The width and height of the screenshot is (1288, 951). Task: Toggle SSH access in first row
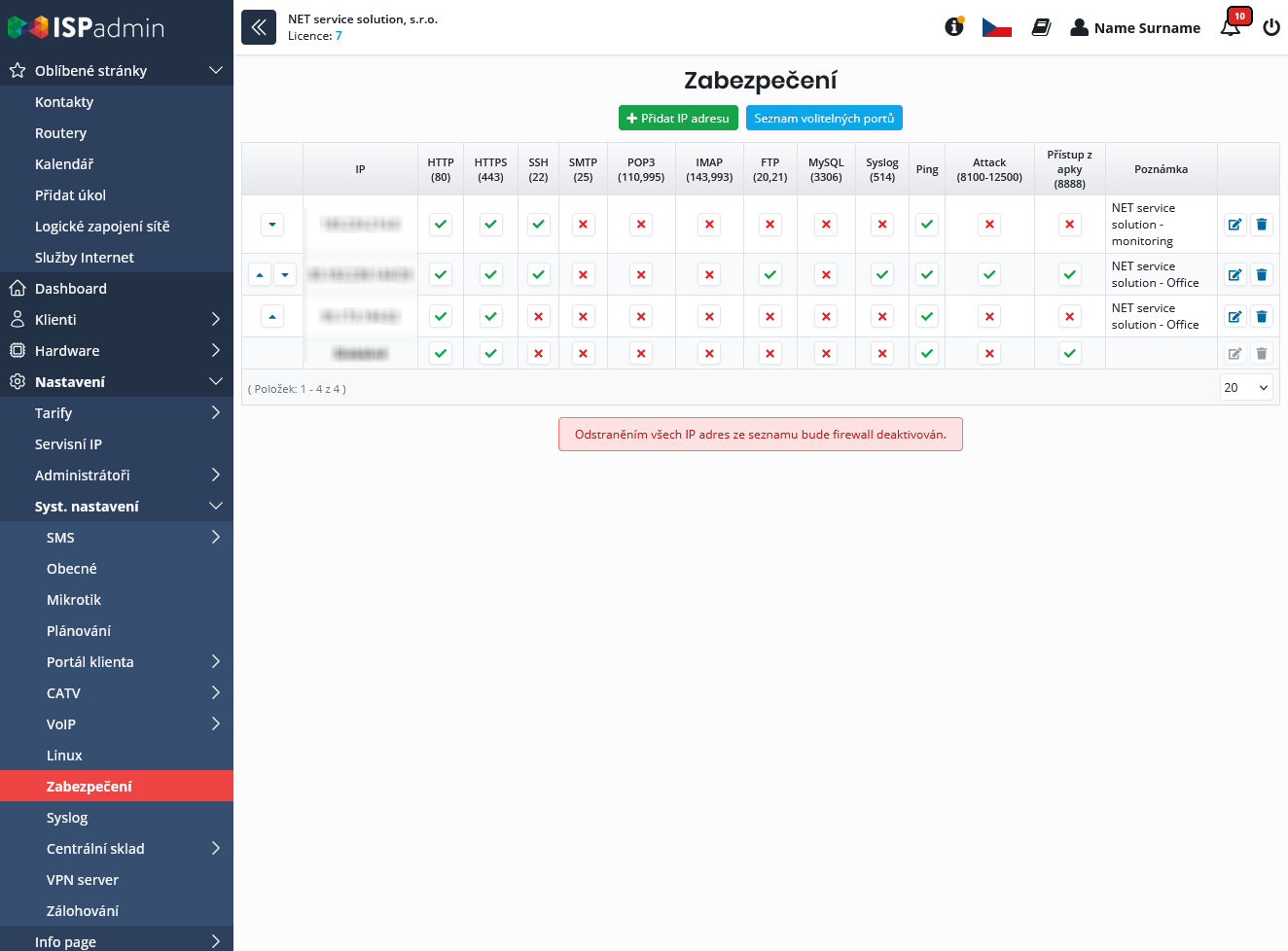point(538,225)
